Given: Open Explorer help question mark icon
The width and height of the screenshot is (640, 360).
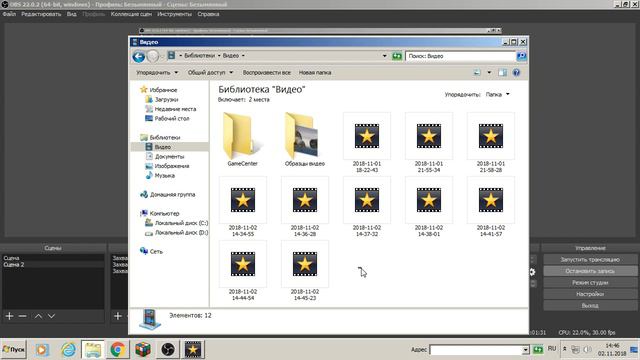Looking at the screenshot, I should point(516,73).
